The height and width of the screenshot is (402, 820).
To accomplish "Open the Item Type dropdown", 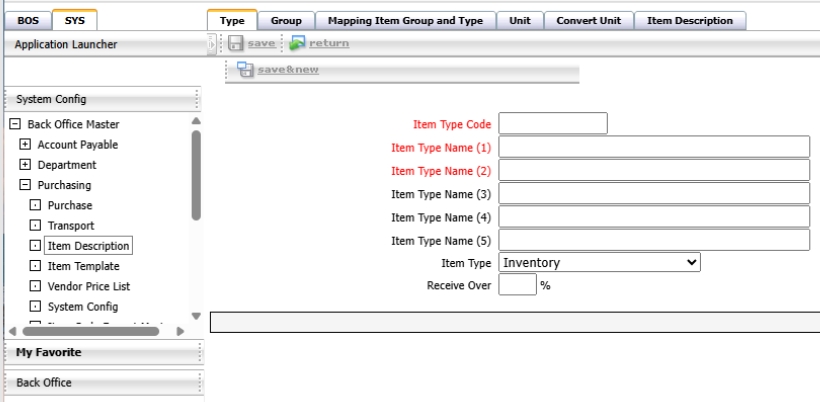I will [x=599, y=262].
